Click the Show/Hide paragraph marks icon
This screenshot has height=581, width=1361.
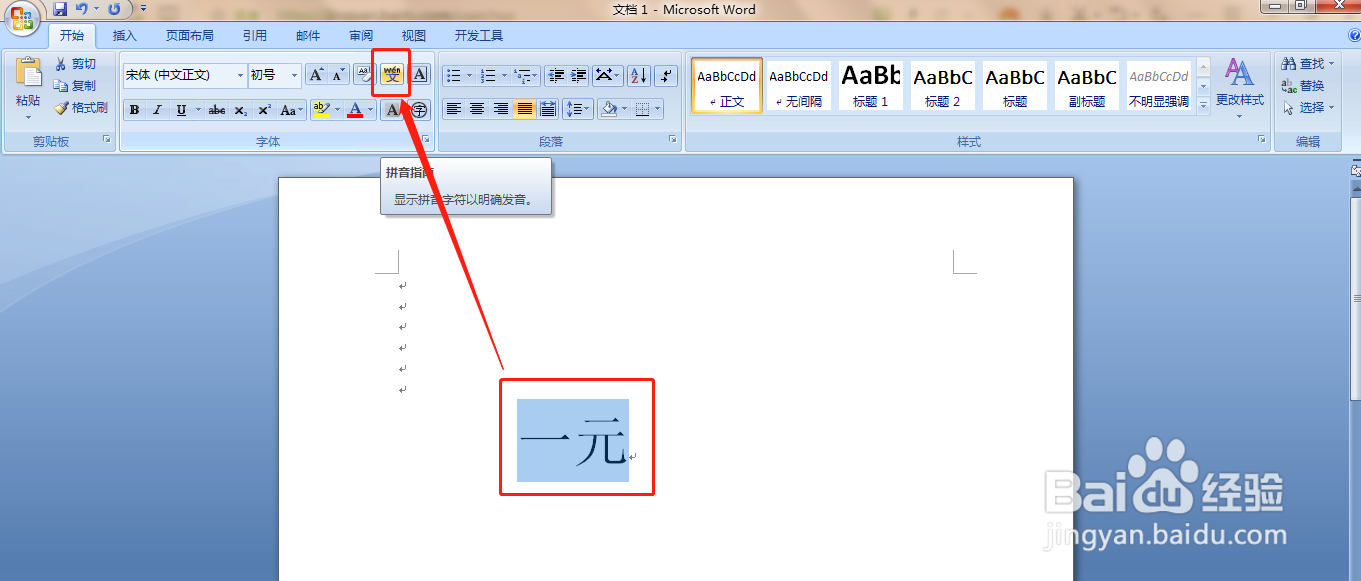pos(666,75)
